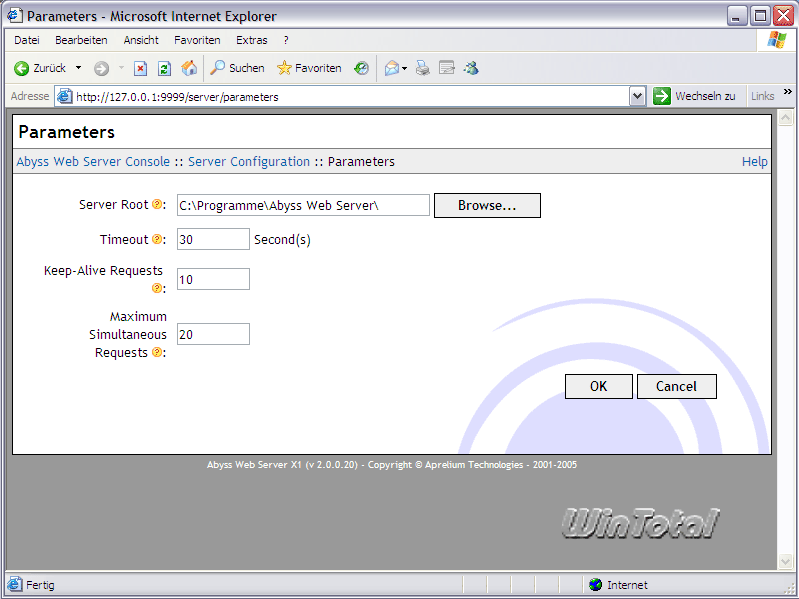This screenshot has height=599, width=799.
Task: Open the Help link
Action: (755, 161)
